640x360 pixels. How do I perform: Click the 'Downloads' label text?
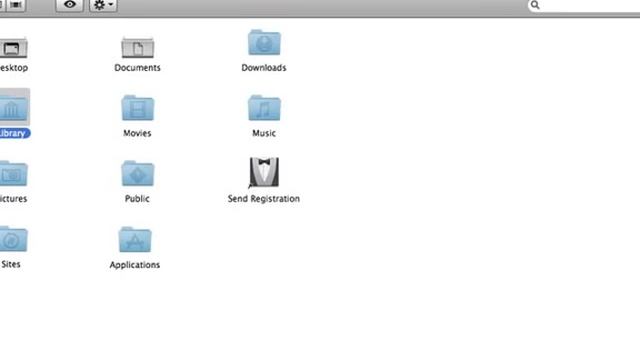point(264,68)
